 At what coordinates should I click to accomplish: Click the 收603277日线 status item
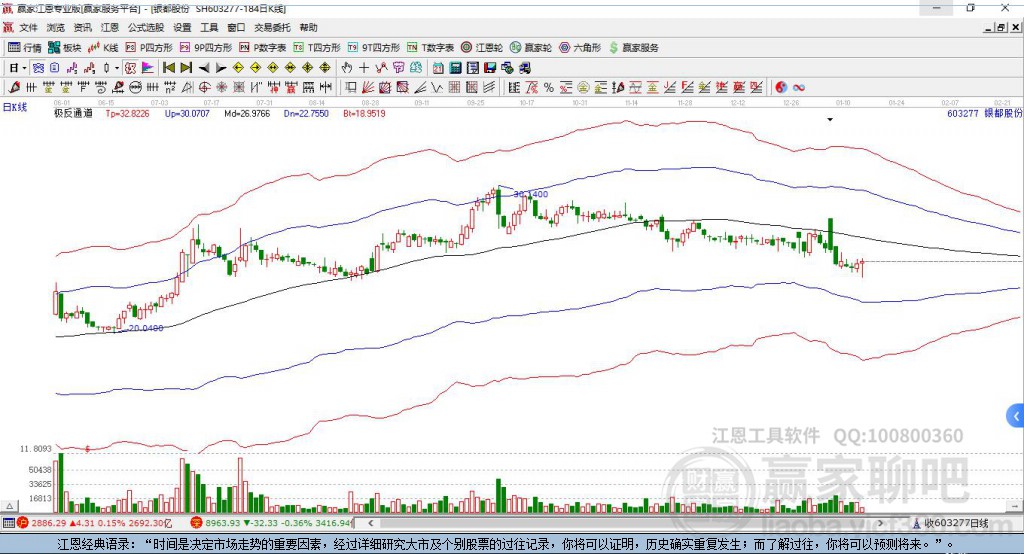pyautogui.click(x=956, y=523)
